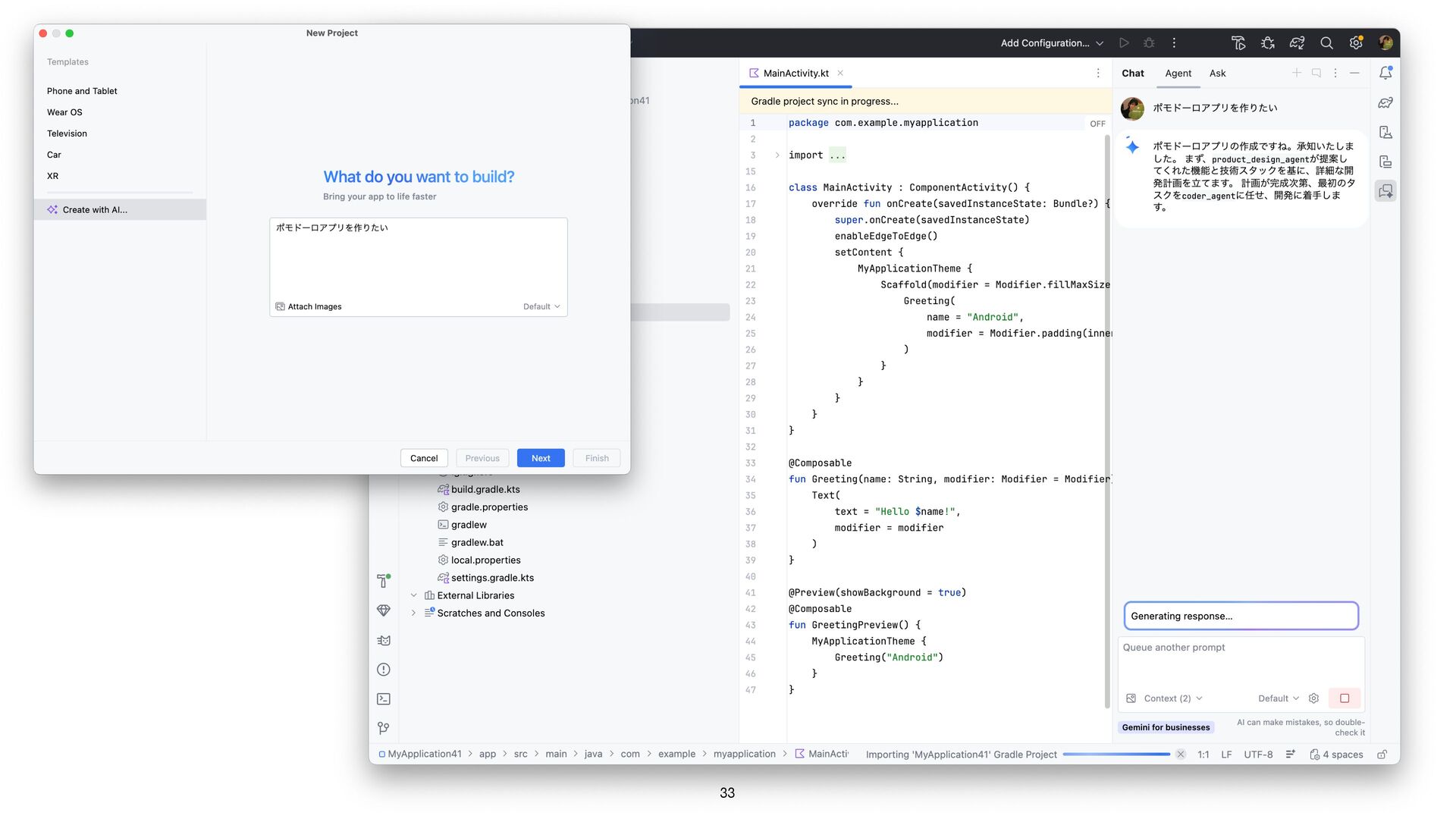Open the Terminal tool window icon
The height and width of the screenshot is (819, 1456).
click(384, 699)
